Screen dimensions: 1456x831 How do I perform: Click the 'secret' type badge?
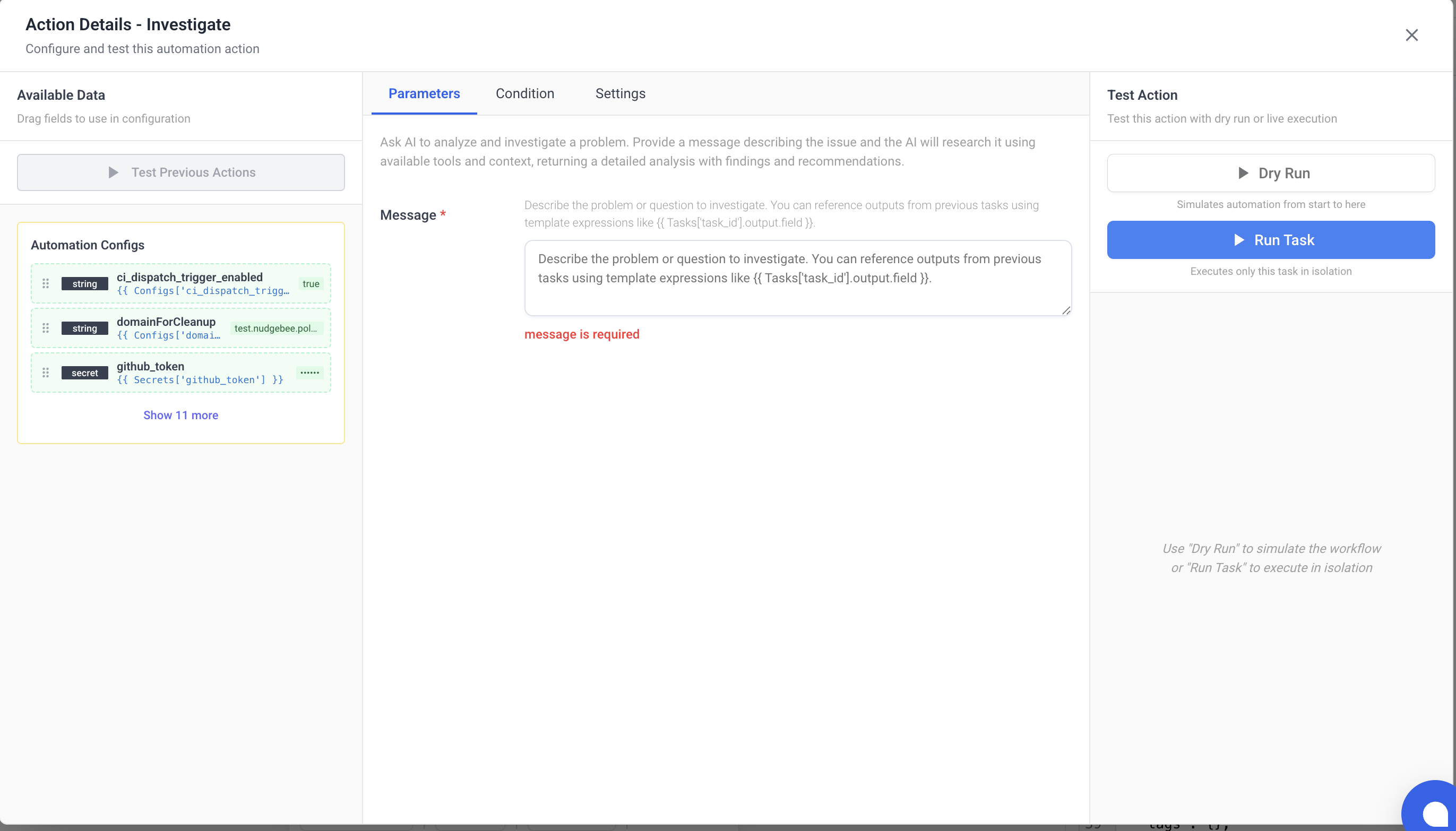(84, 373)
